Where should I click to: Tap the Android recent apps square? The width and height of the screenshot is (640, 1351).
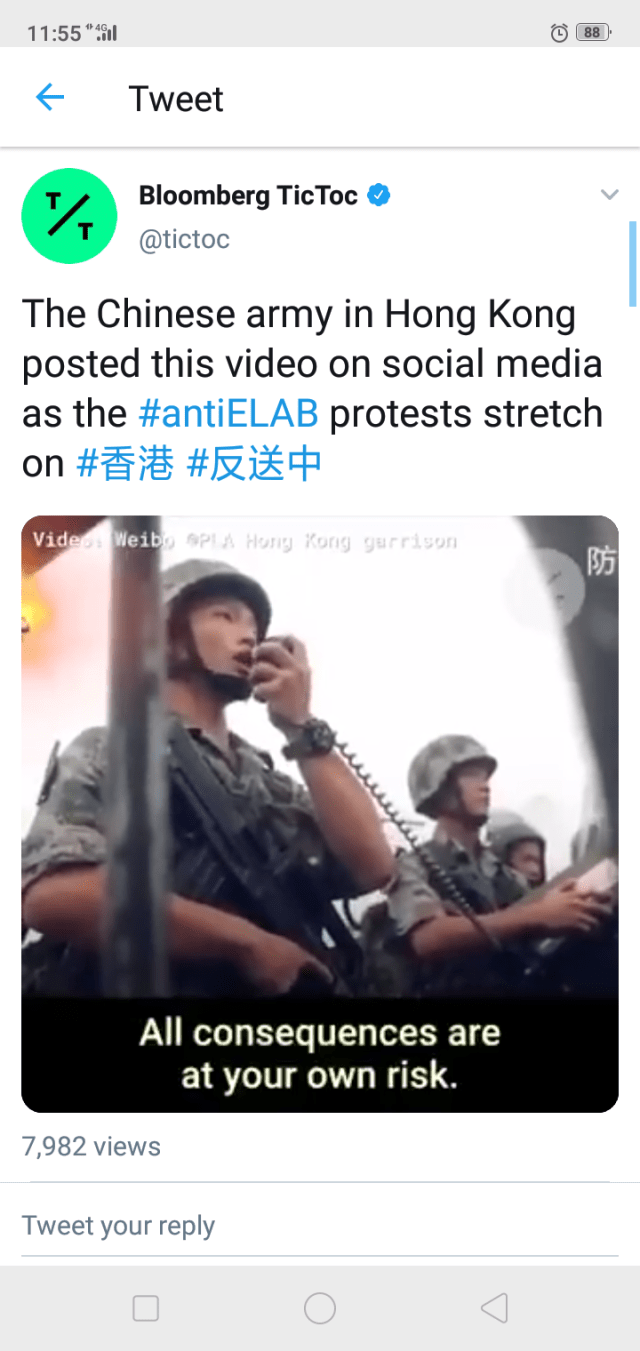[146, 1308]
